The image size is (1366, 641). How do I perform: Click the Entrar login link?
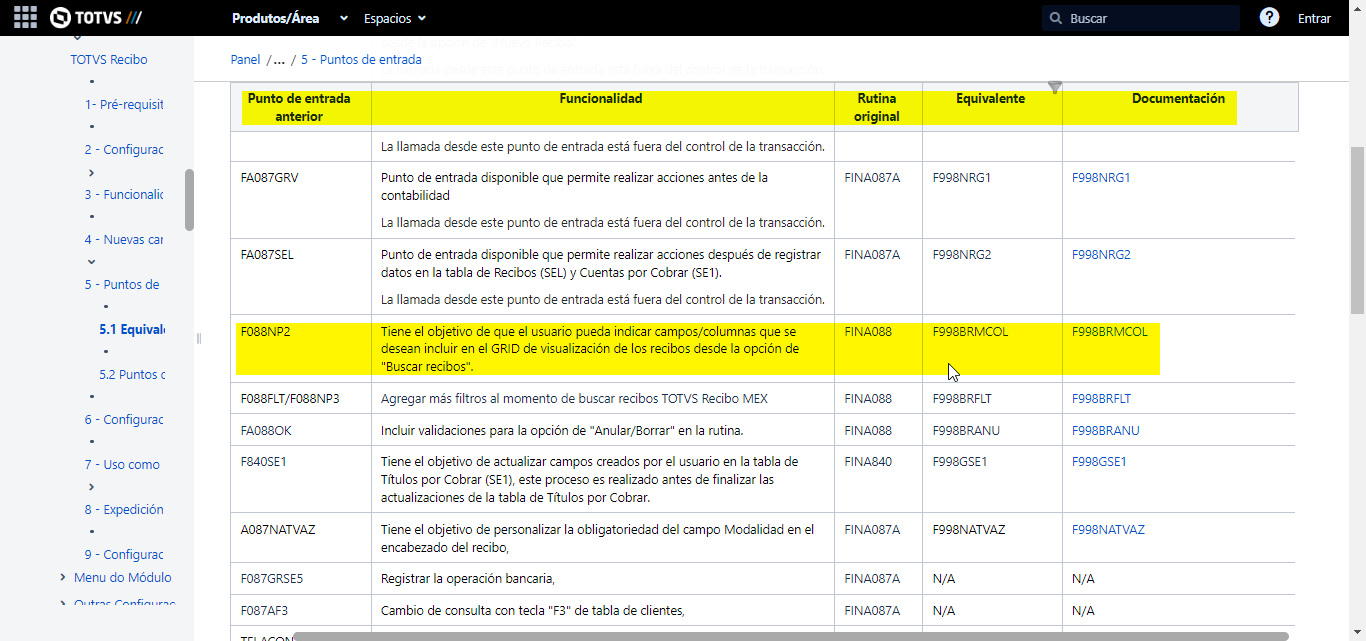click(x=1314, y=18)
